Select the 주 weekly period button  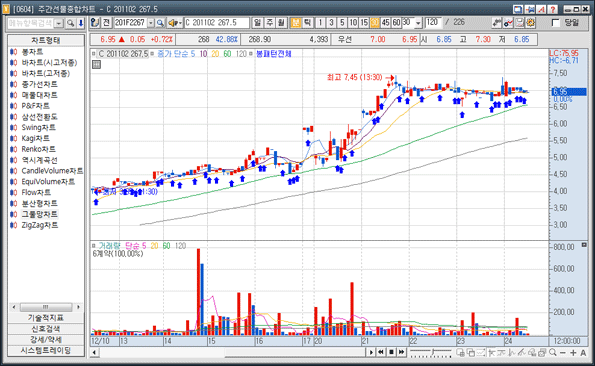(269, 23)
